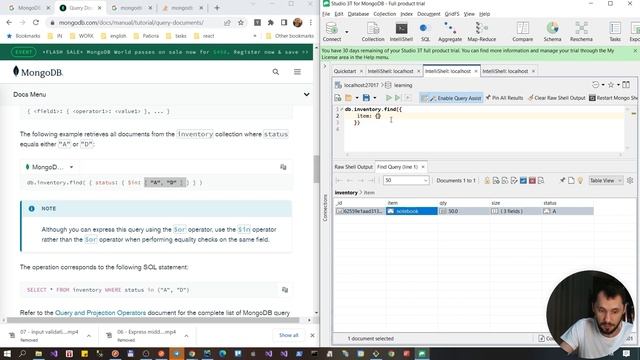Click the query history clock icon

coord(596,85)
